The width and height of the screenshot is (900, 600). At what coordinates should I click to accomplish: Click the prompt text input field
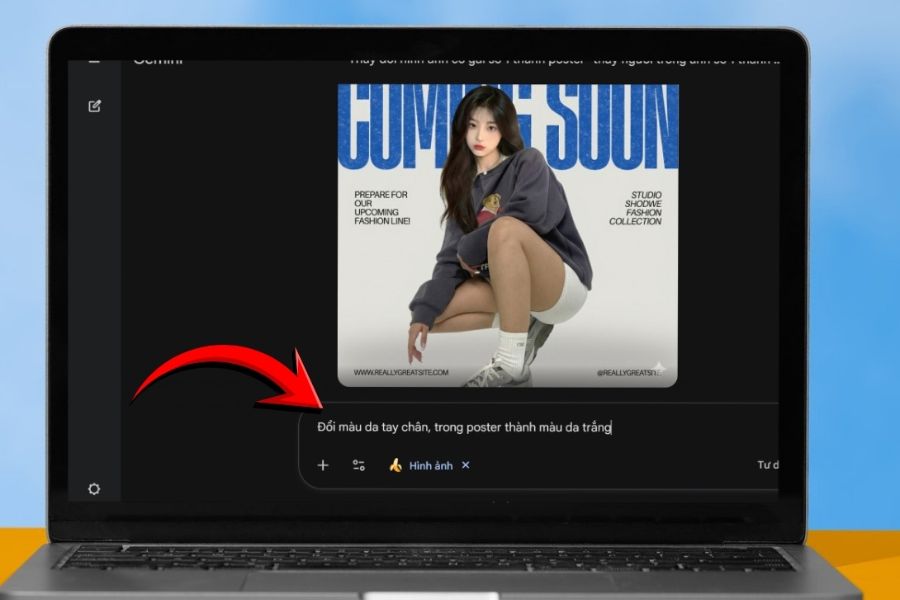pos(540,428)
